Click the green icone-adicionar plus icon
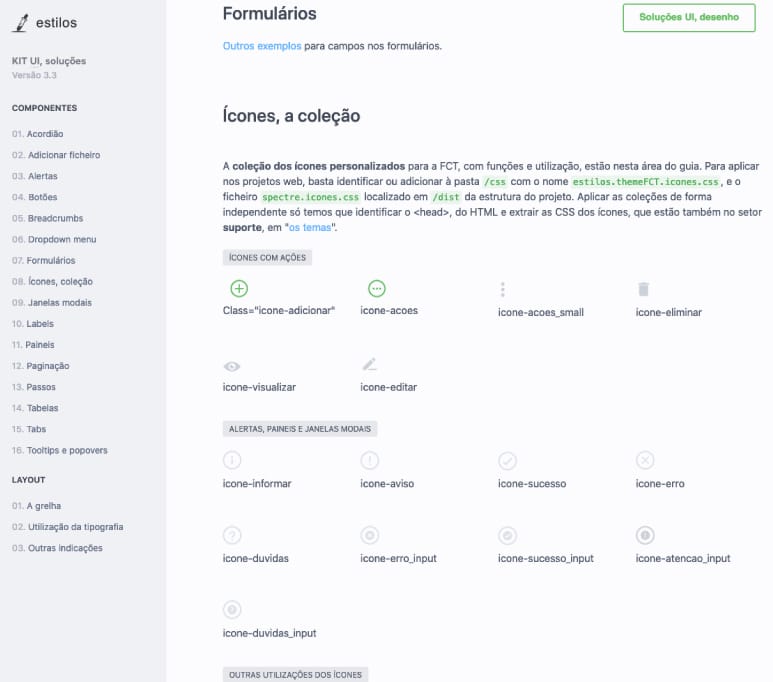The width and height of the screenshot is (773, 682). [239, 289]
